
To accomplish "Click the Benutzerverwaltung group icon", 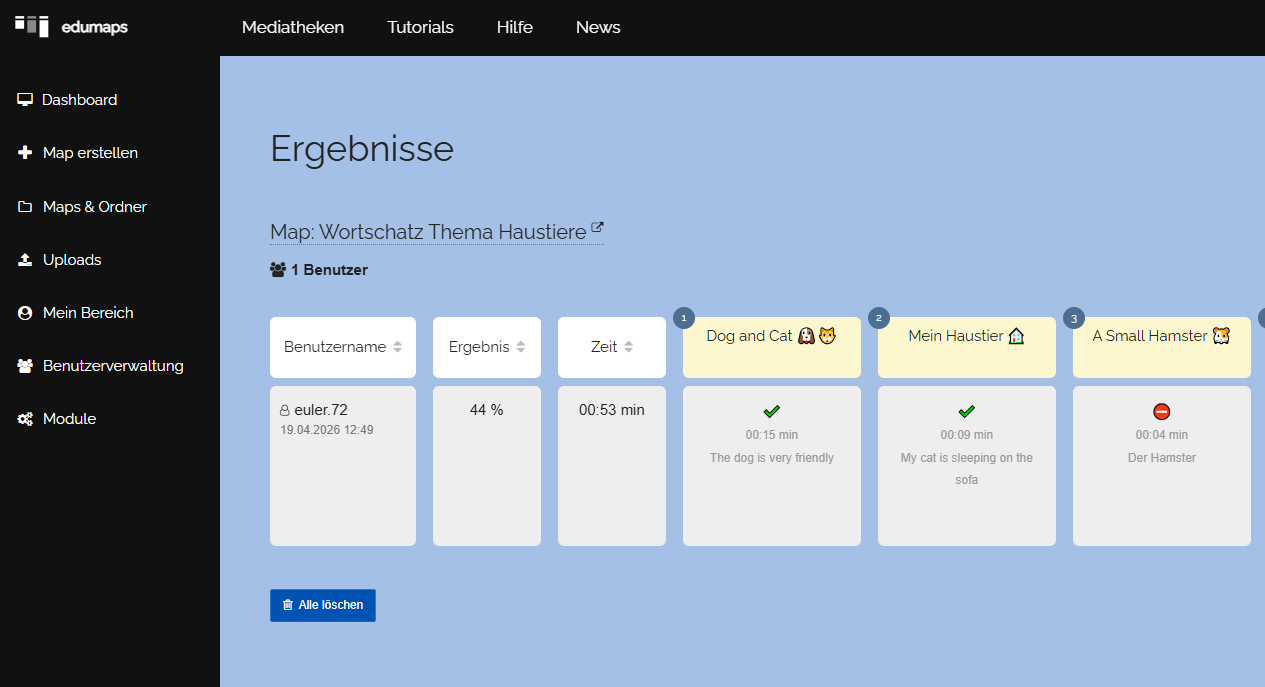I will [x=25, y=366].
